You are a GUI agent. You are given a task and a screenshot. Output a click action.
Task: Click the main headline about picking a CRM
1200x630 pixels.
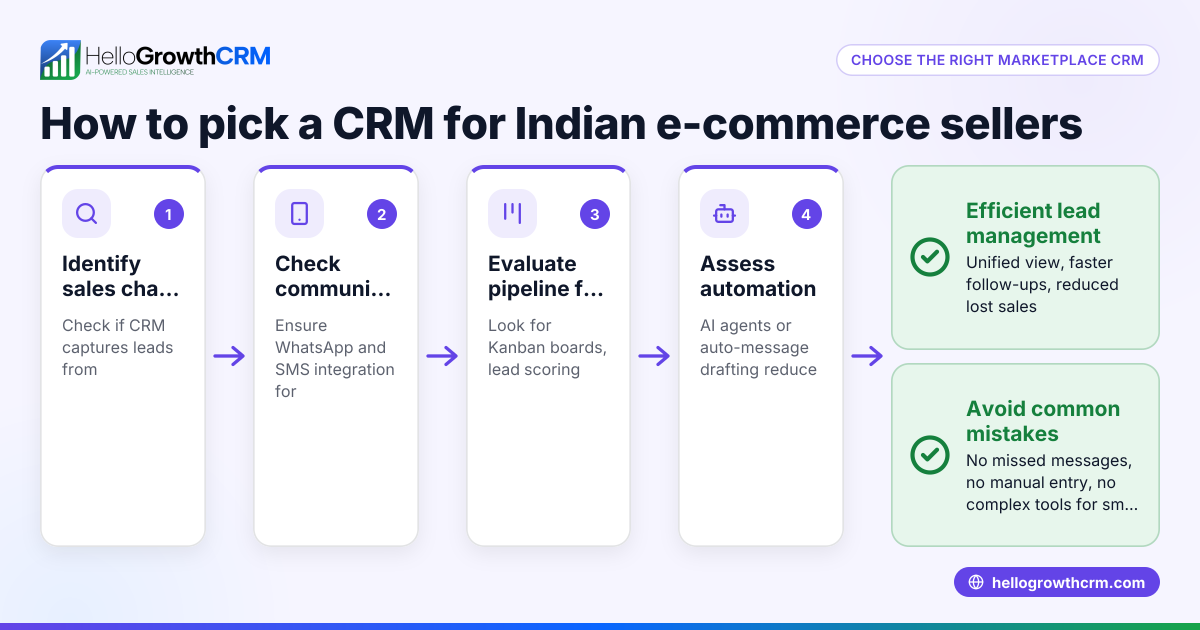[561, 124]
